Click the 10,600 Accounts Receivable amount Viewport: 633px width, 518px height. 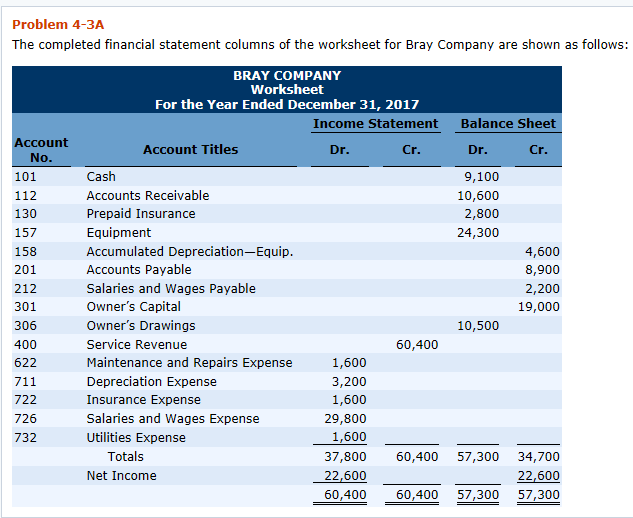pyautogui.click(x=478, y=196)
